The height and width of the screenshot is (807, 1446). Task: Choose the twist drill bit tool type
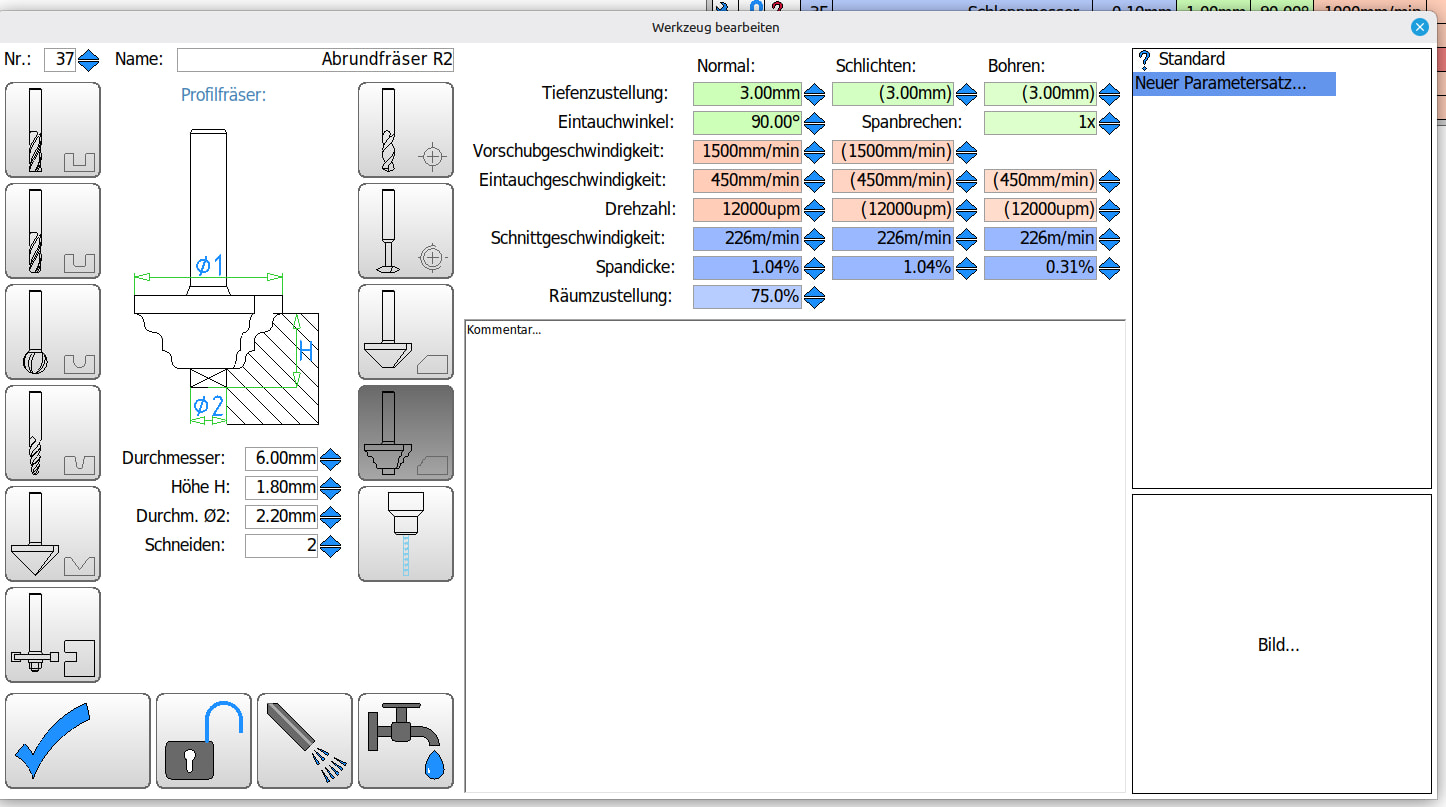pos(405,130)
